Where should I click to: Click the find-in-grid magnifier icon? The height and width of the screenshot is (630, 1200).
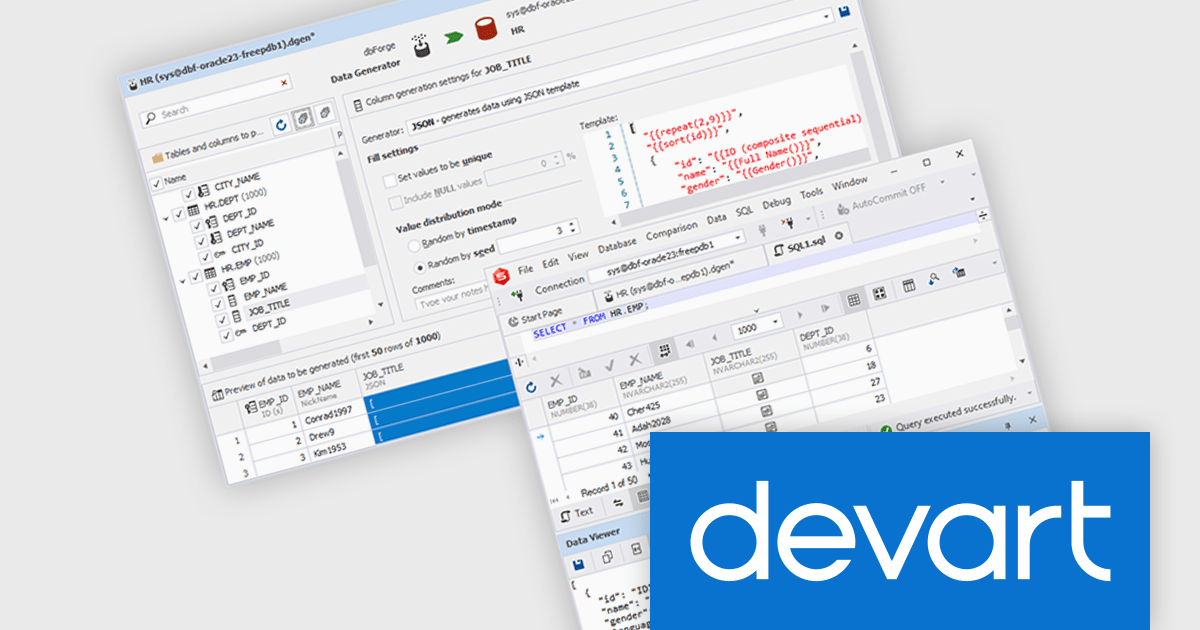pyautogui.click(x=933, y=281)
